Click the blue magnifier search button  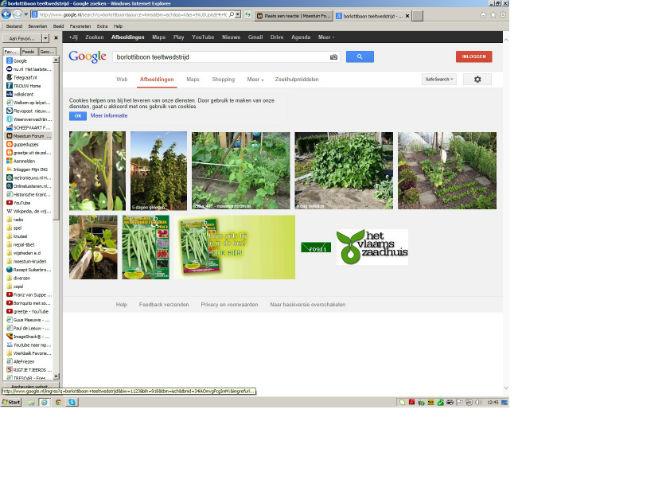click(360, 57)
